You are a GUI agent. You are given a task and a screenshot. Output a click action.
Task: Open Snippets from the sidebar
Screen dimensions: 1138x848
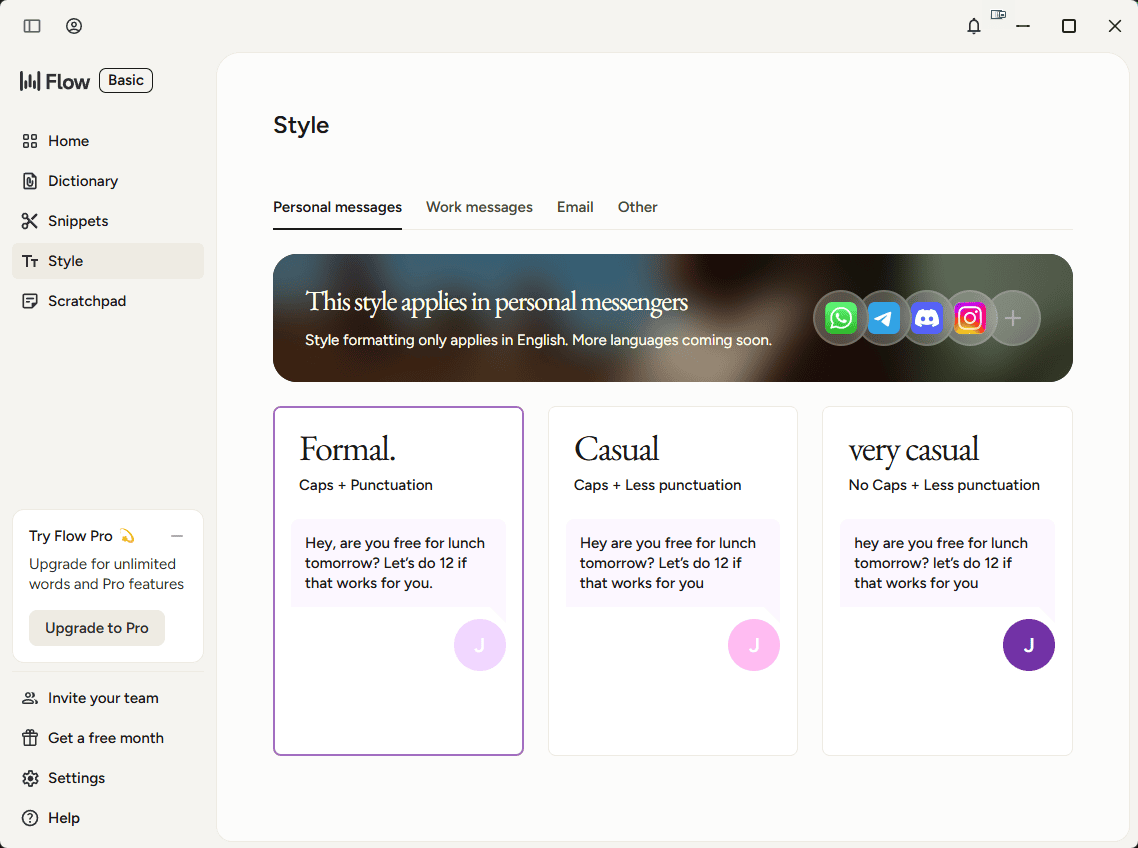pyautogui.click(x=78, y=221)
